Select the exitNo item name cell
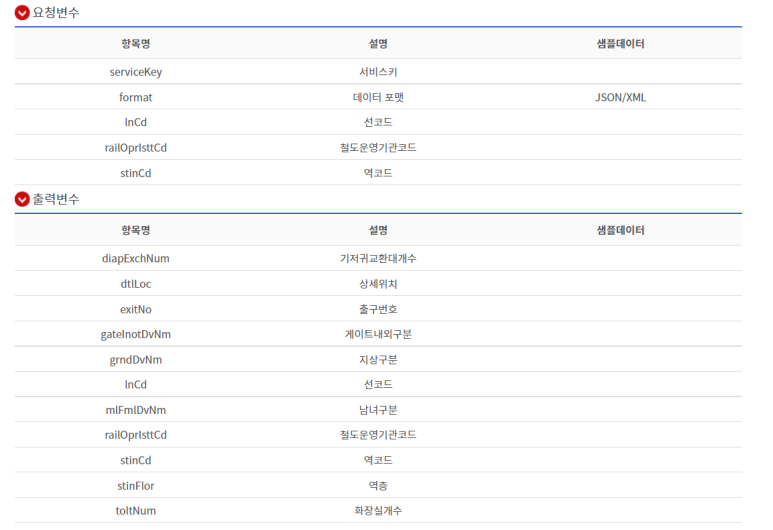 tap(136, 309)
